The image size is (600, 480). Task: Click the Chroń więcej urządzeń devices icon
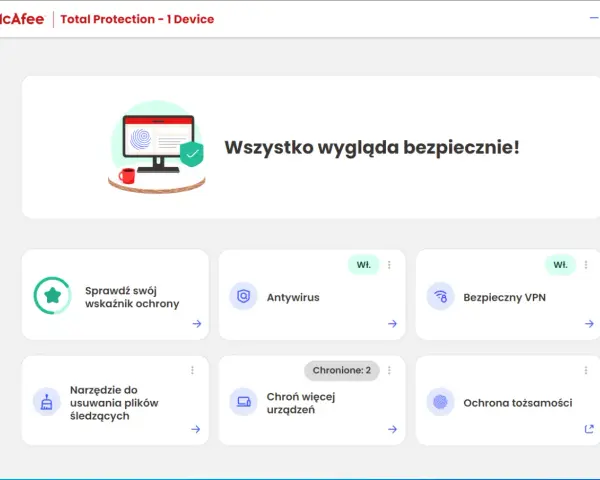(243, 402)
